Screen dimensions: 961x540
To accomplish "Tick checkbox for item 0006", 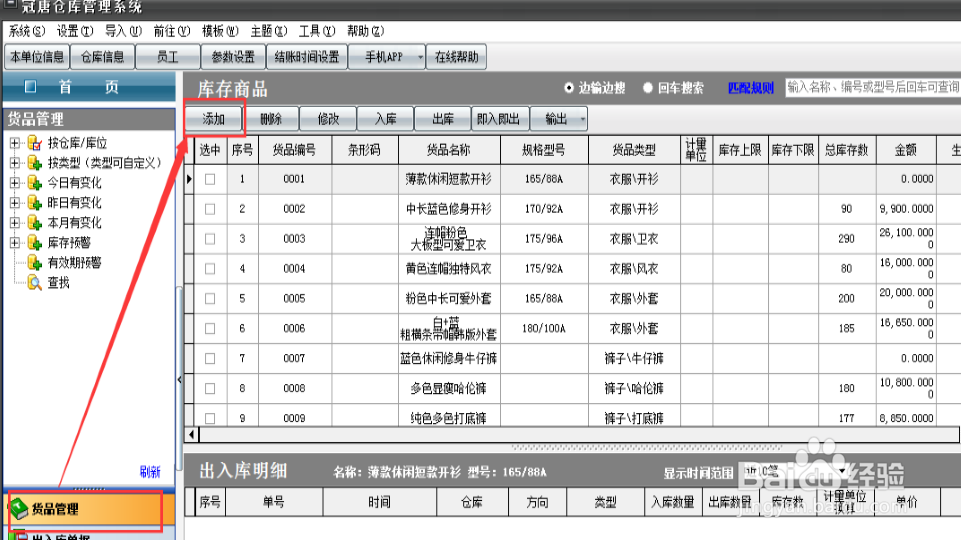I will [x=210, y=329].
